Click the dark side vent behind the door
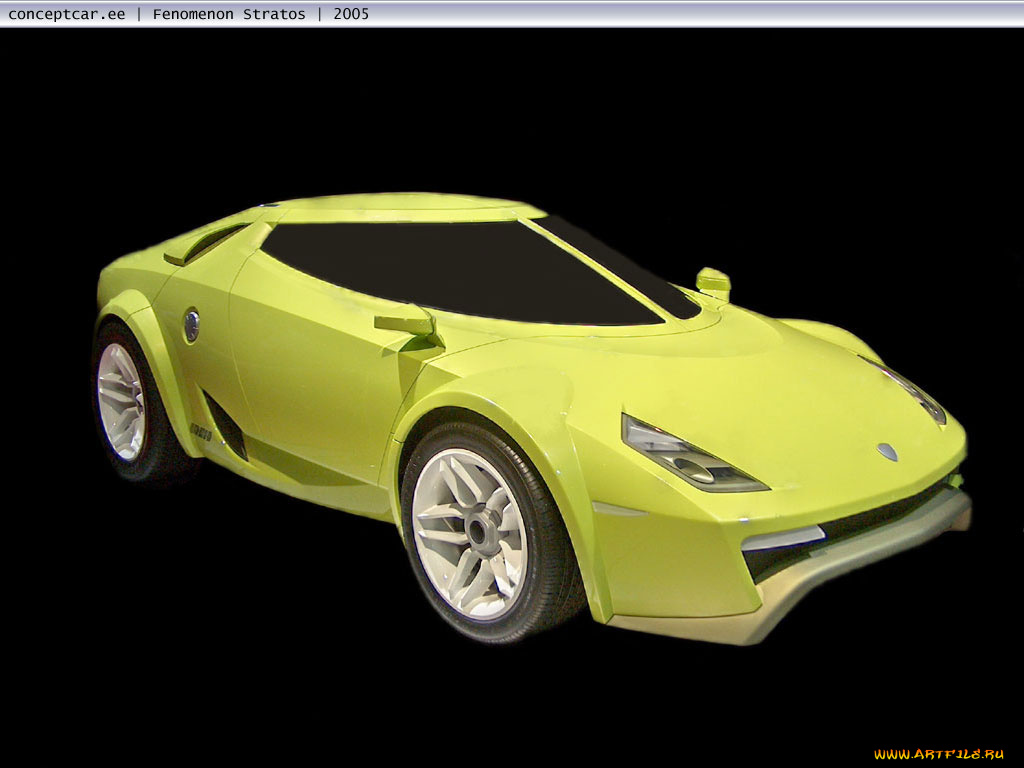The width and height of the screenshot is (1024, 768). [226, 425]
